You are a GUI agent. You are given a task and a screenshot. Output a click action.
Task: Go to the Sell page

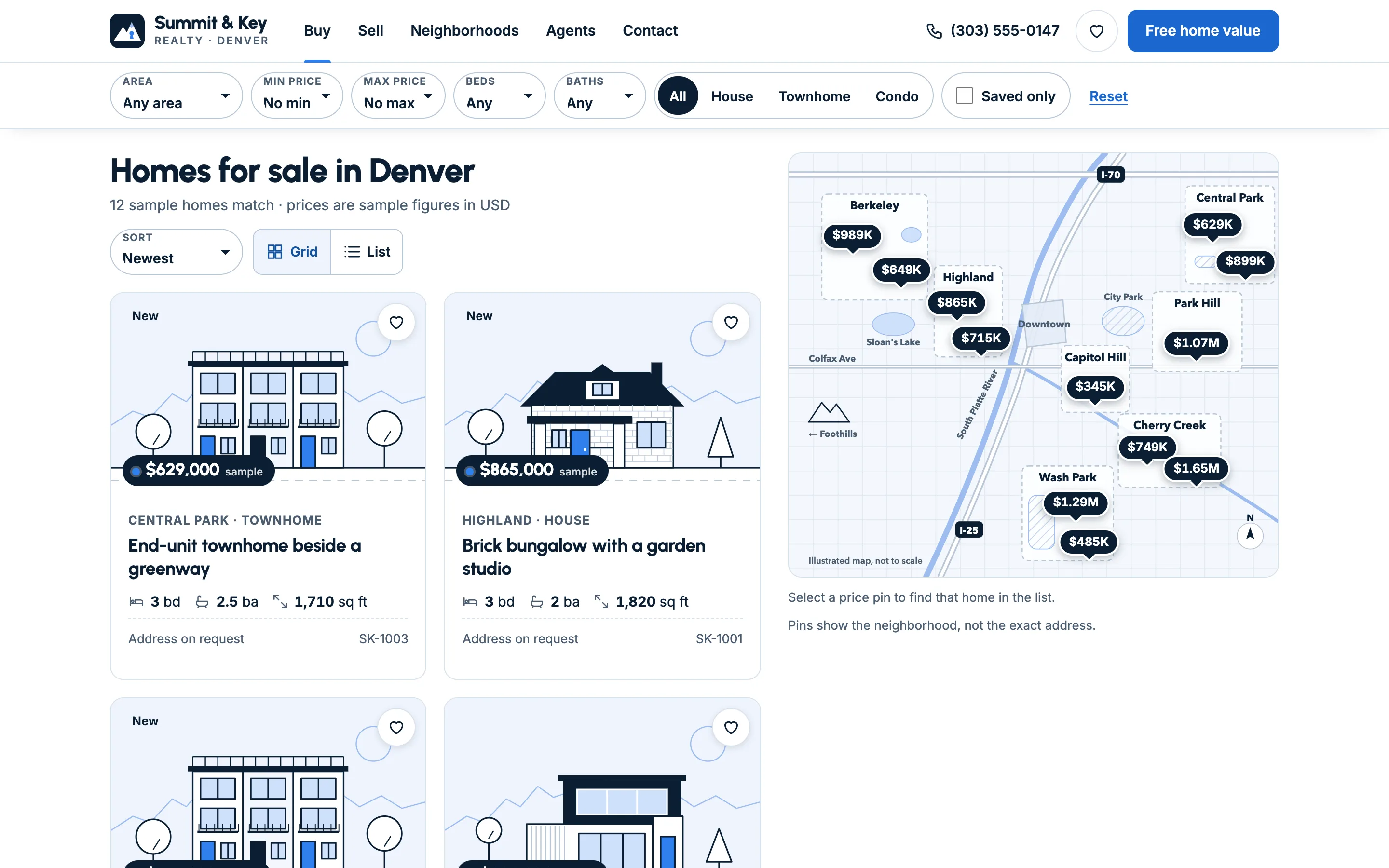[370, 30]
